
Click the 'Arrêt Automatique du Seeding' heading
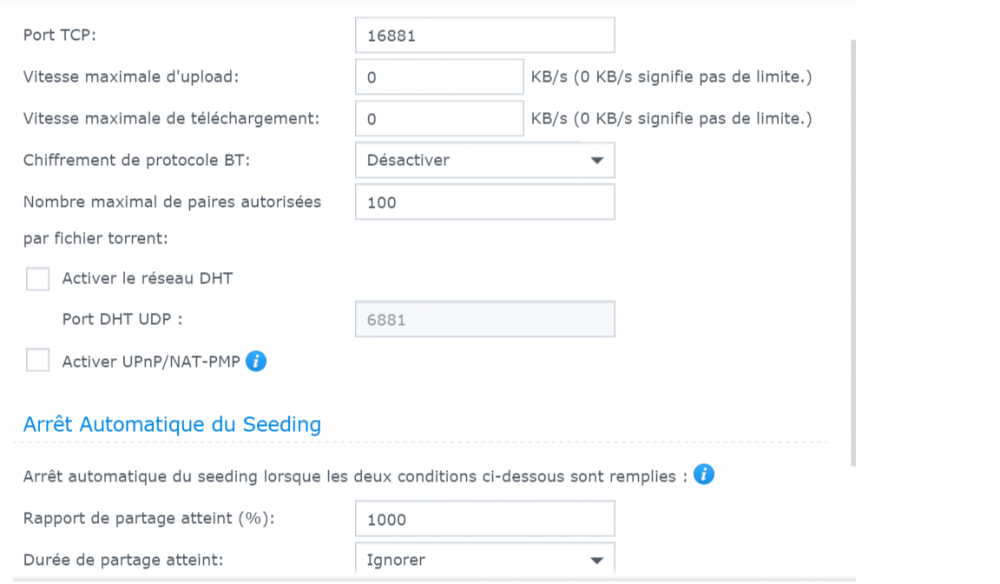click(x=172, y=424)
